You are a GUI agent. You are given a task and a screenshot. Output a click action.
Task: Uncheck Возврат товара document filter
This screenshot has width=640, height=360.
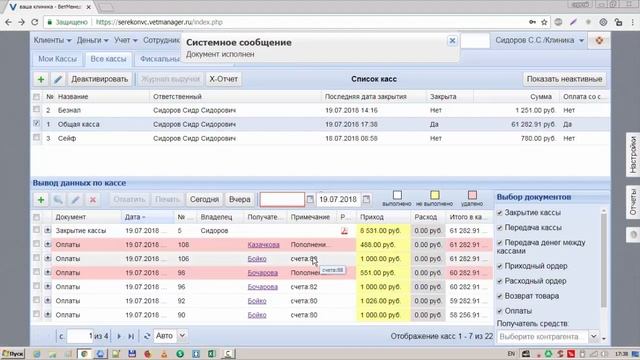pos(500,296)
